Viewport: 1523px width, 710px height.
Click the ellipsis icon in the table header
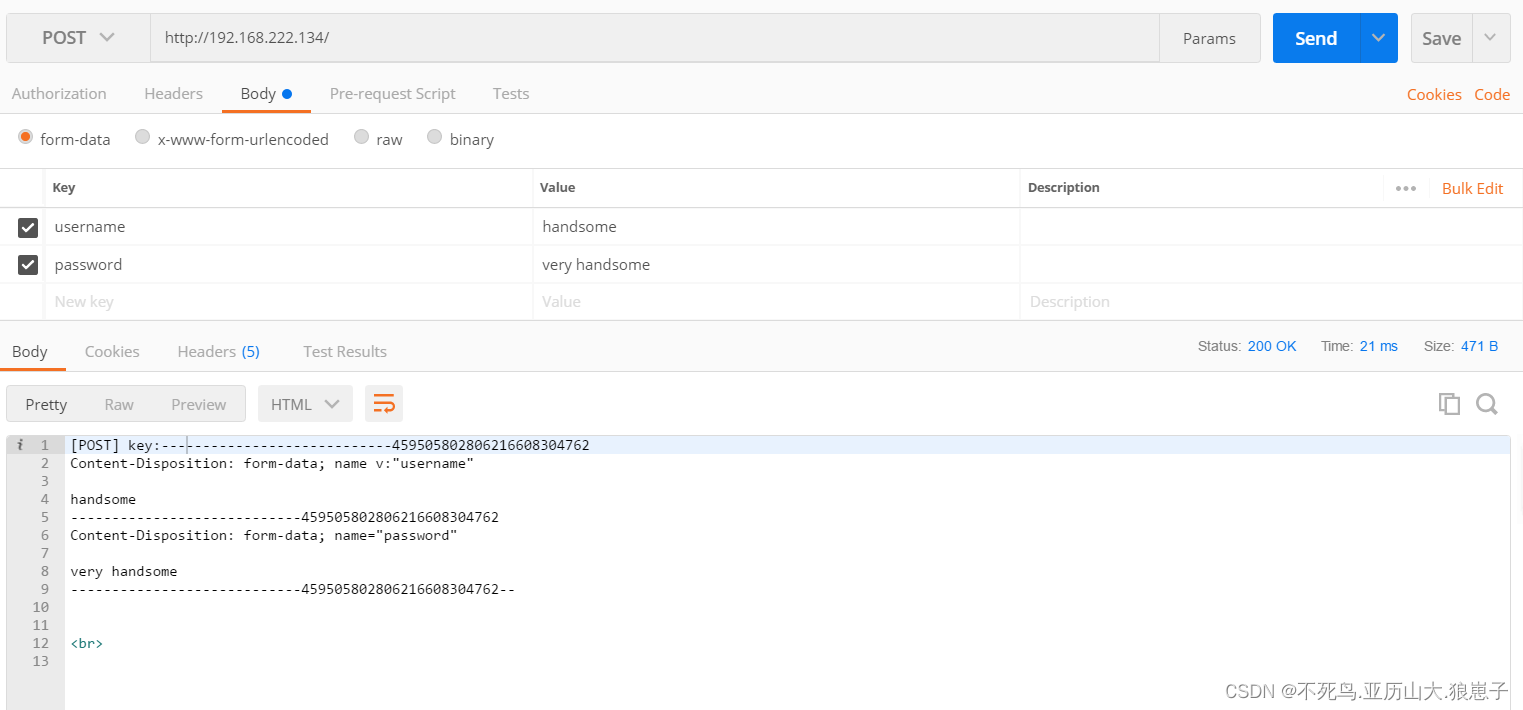(x=1406, y=188)
